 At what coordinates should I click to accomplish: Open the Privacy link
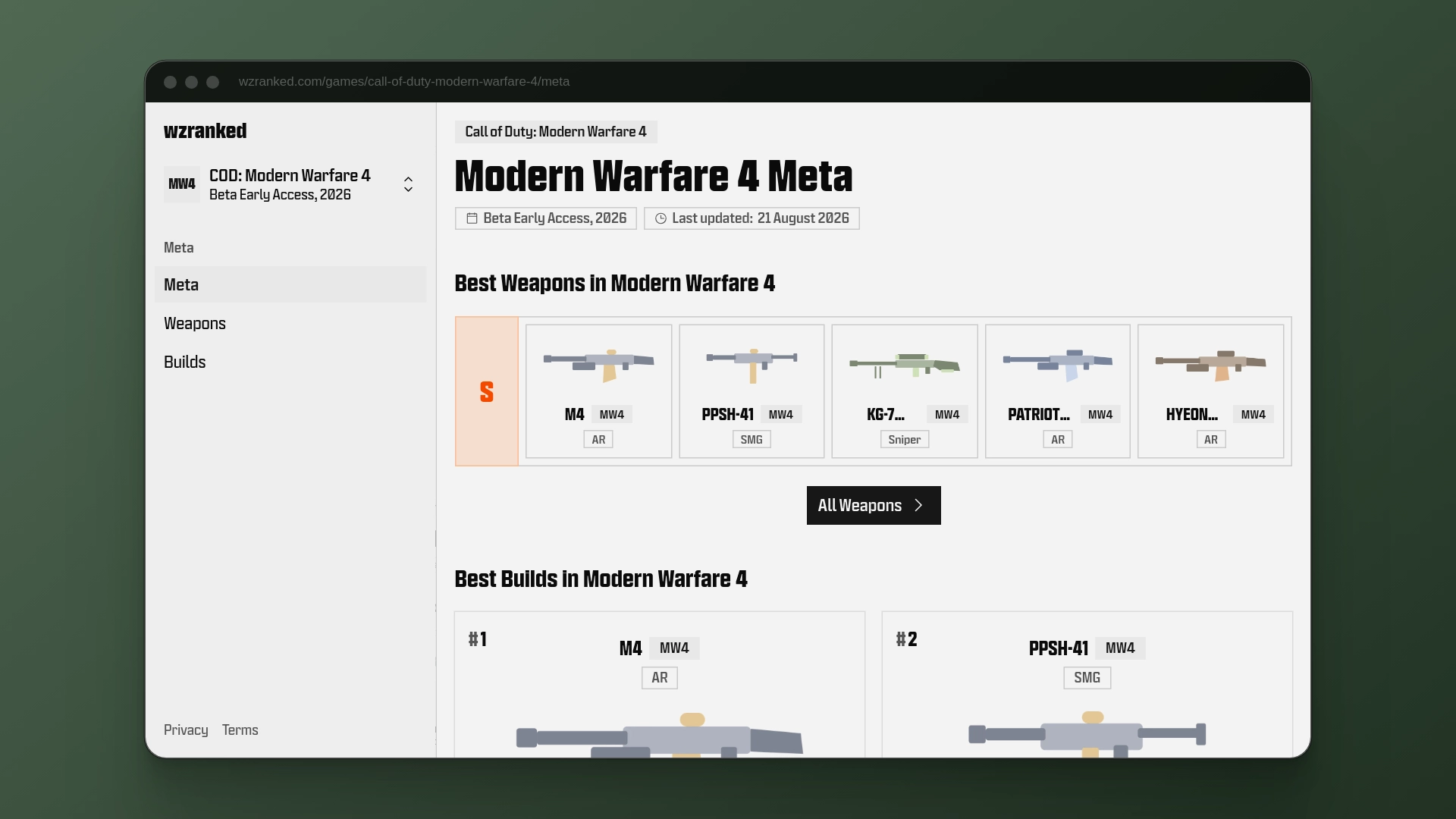pyautogui.click(x=186, y=730)
